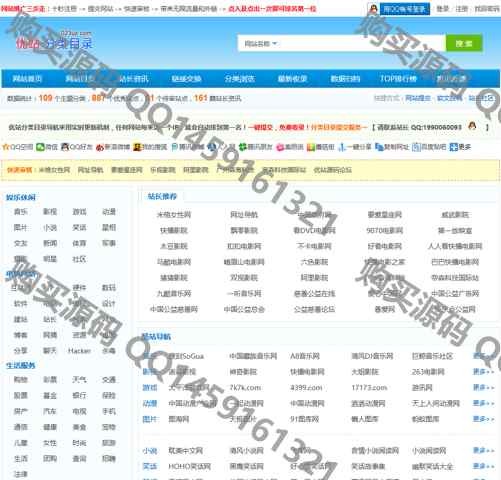
Task: Open the 懒人图库 site link
Action: 365,419
